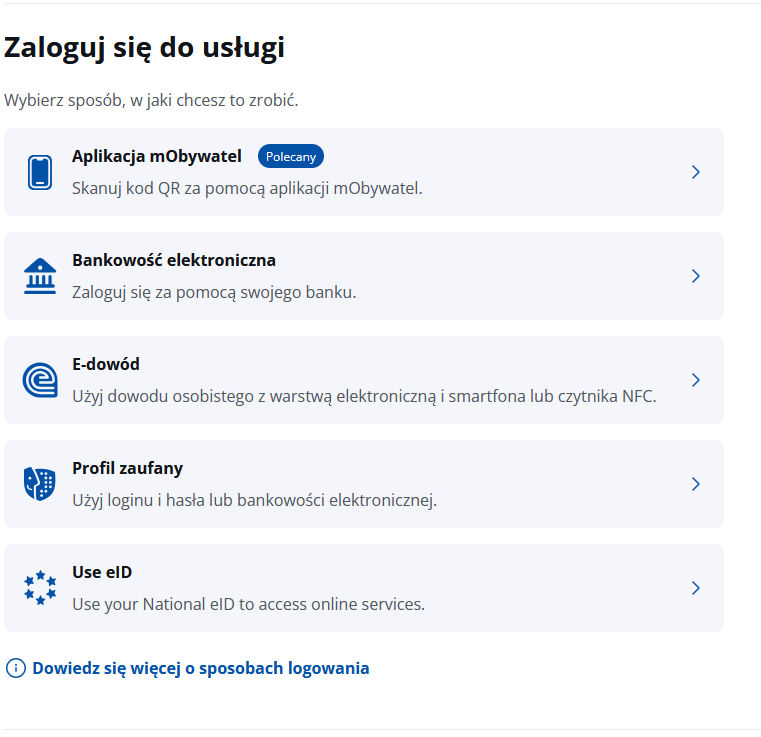Click text 'Use your National eID to access online services.'
The height and width of the screenshot is (737, 761).
coord(248,604)
